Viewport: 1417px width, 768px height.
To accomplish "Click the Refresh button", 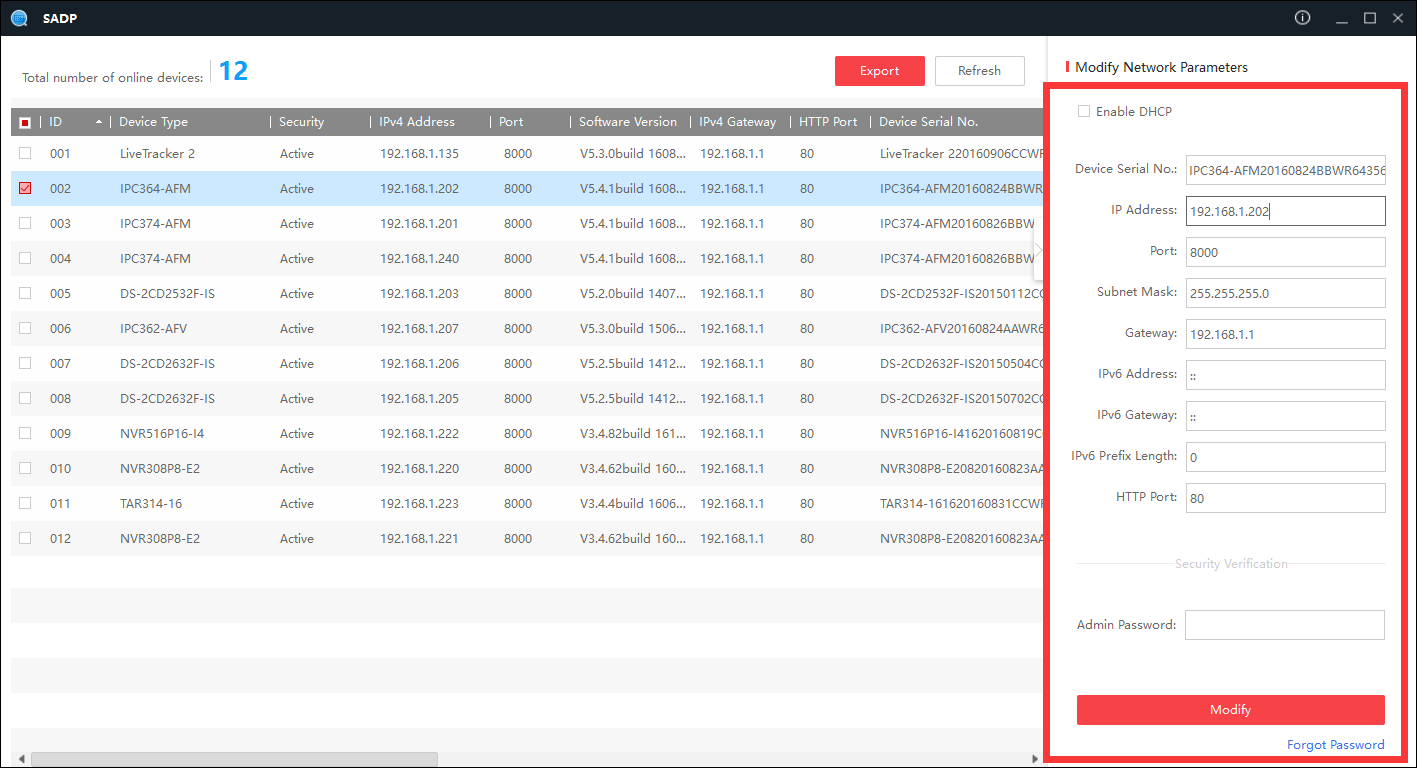I will pos(980,71).
